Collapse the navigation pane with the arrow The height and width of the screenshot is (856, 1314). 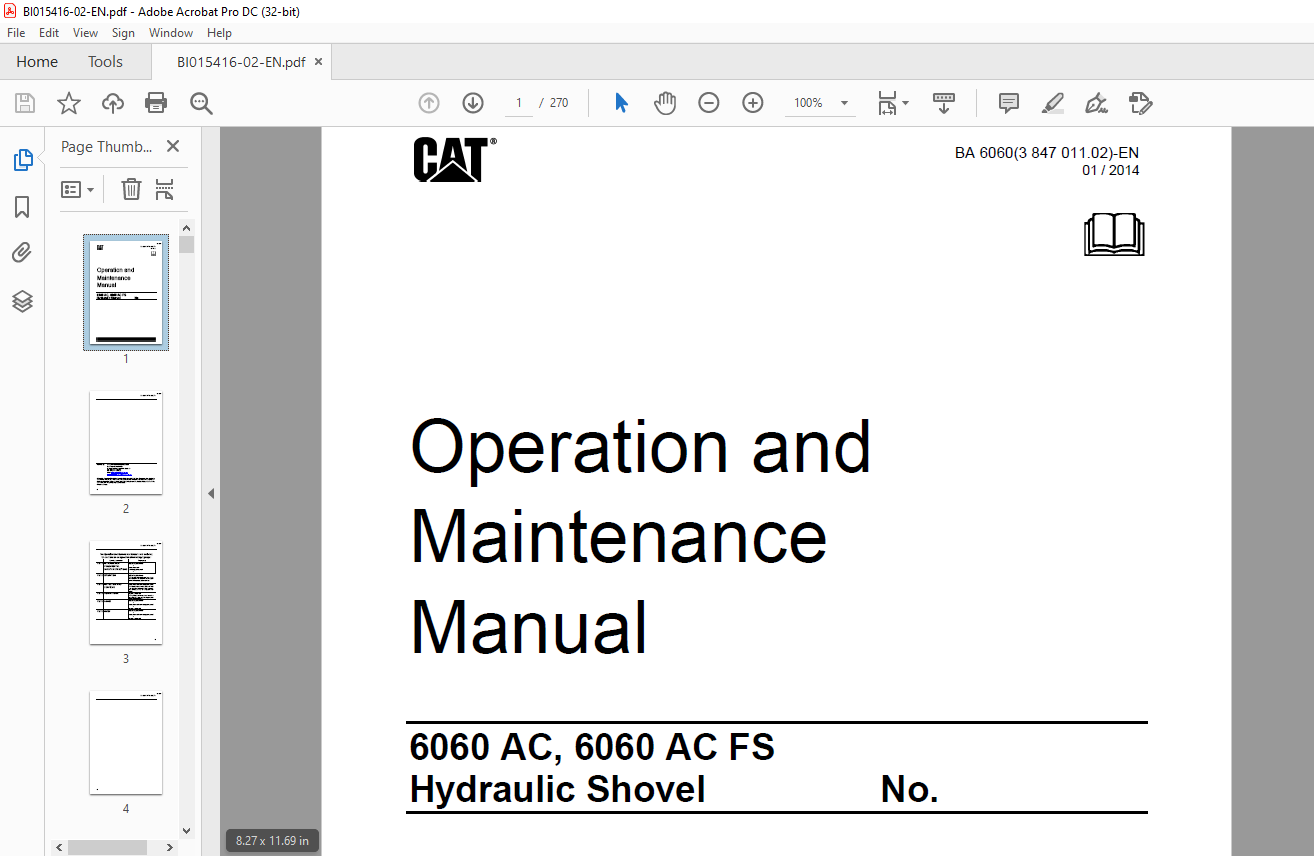click(x=211, y=493)
